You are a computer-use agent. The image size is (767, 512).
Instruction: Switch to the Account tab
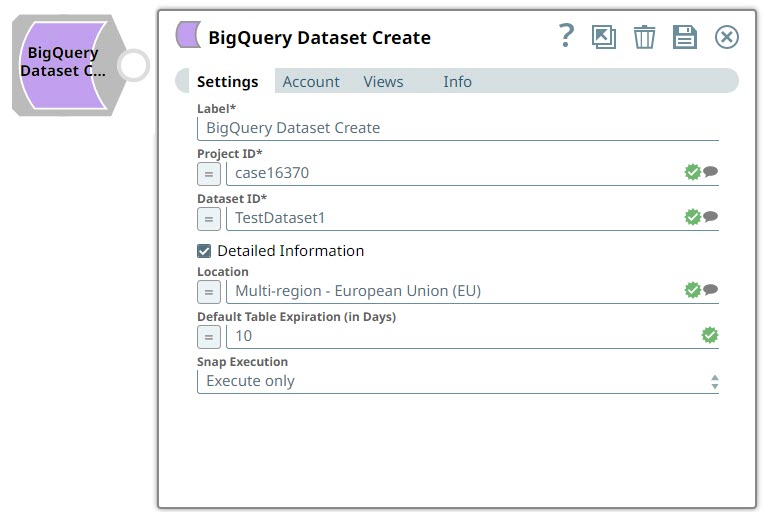[x=311, y=82]
